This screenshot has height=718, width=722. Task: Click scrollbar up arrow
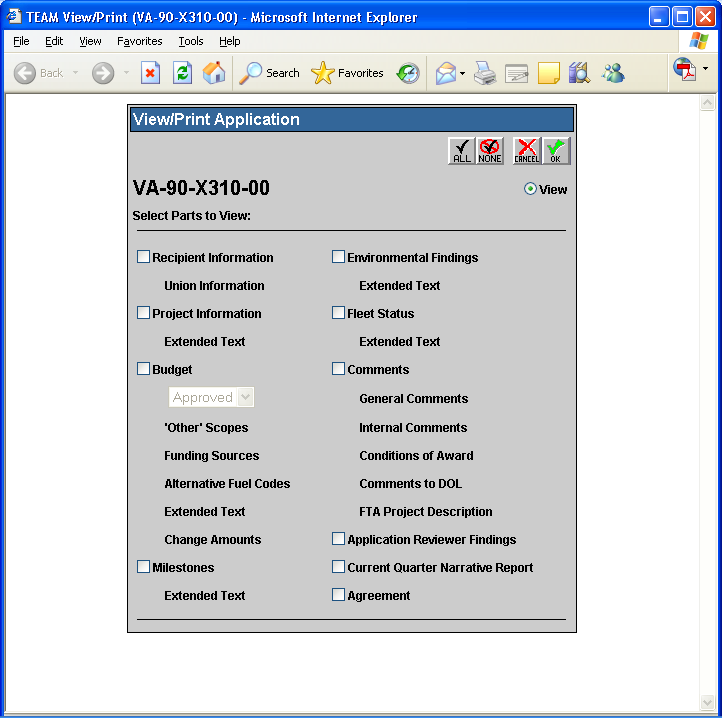(707, 103)
